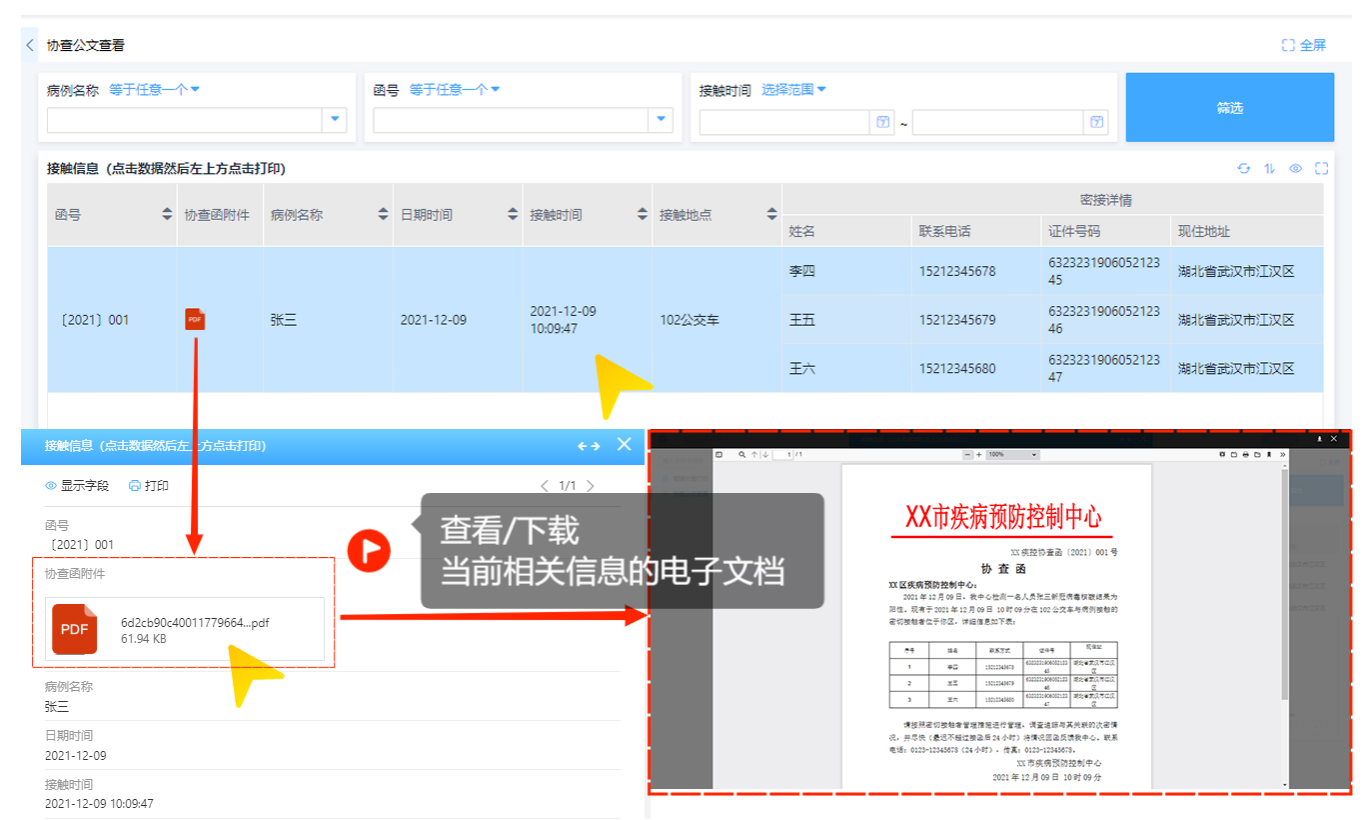Toggle PDF viewer sidebar panel
Image resolution: width=1367 pixels, height=820 pixels.
click(718, 455)
